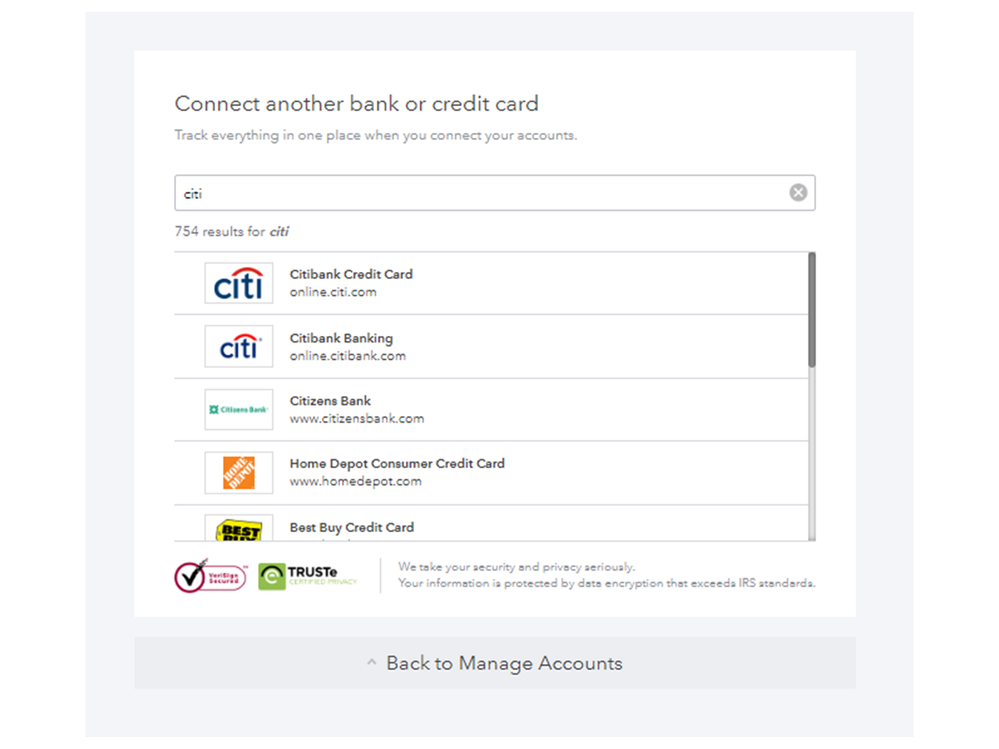Screen dimensions: 999x749
Task: Select Citibank Banking result
Action: click(x=341, y=338)
